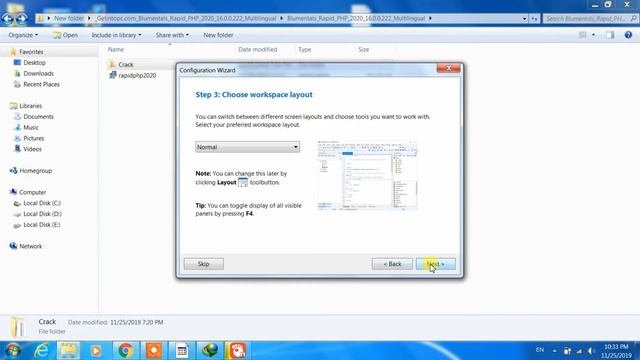
Task: Click the EN language indicator
Action: click(540, 350)
